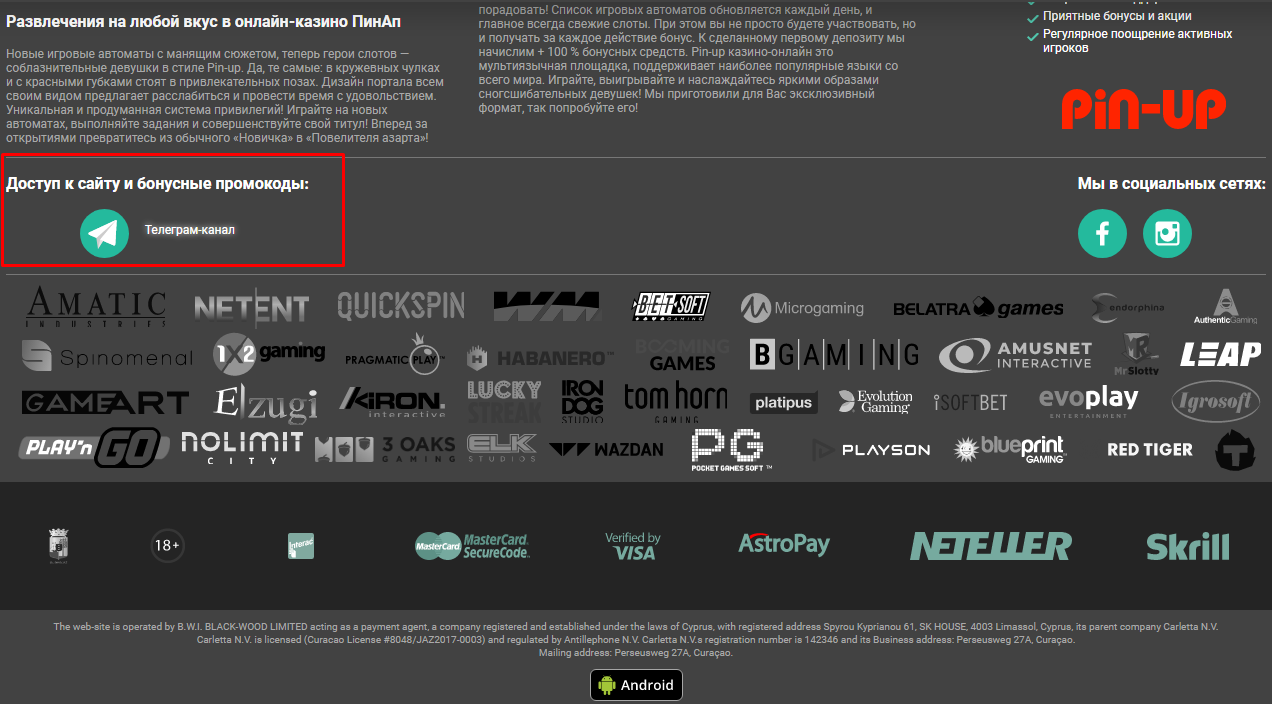Click the NetEnt provider logo

pos(251,308)
